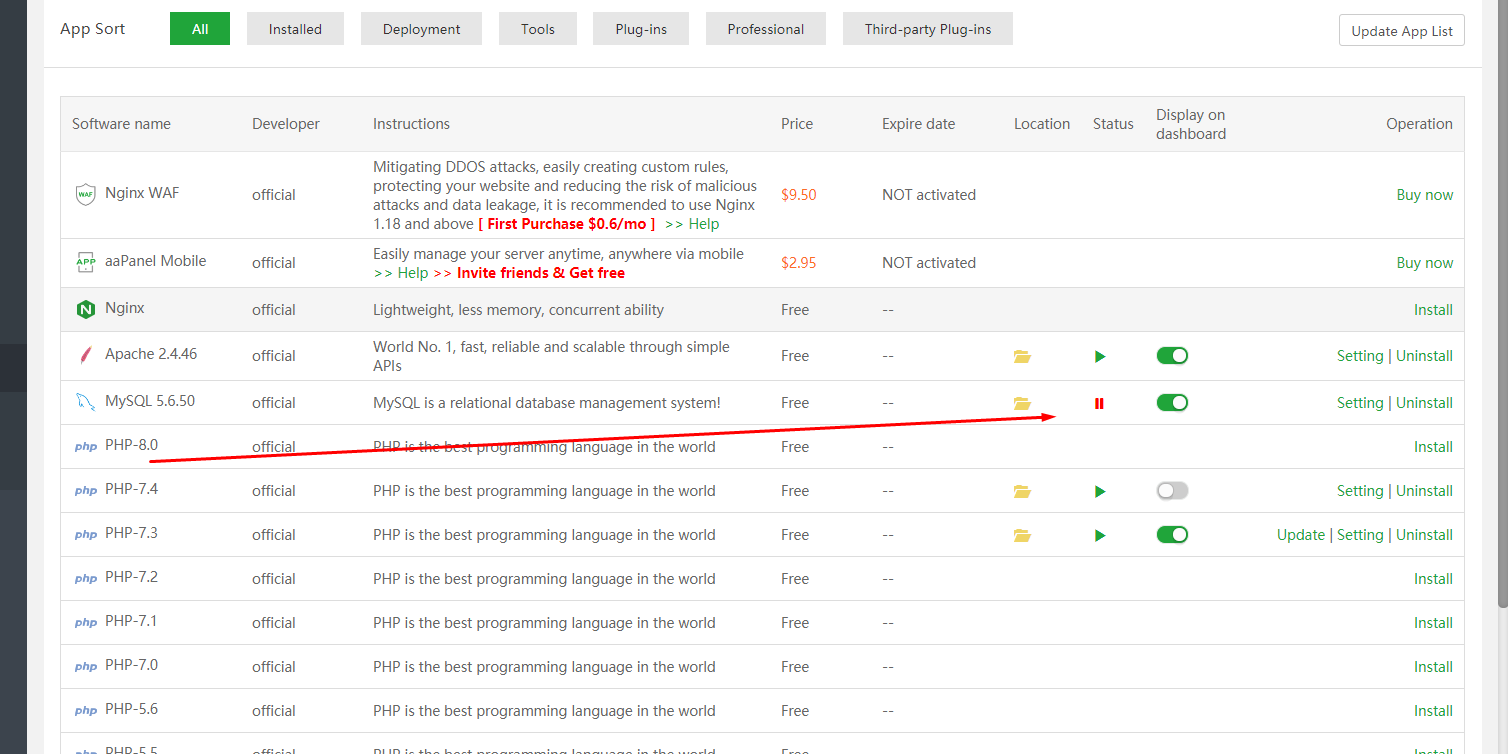Click the PHP-7.3 running status icon
Viewport: 1508px width, 754px height.
[x=1100, y=535]
